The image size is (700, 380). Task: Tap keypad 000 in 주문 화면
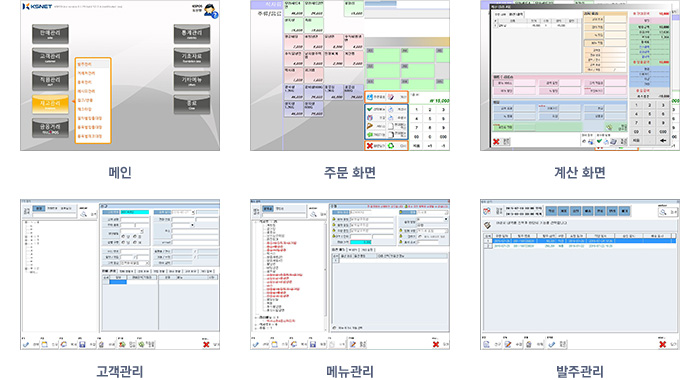(x=443, y=137)
